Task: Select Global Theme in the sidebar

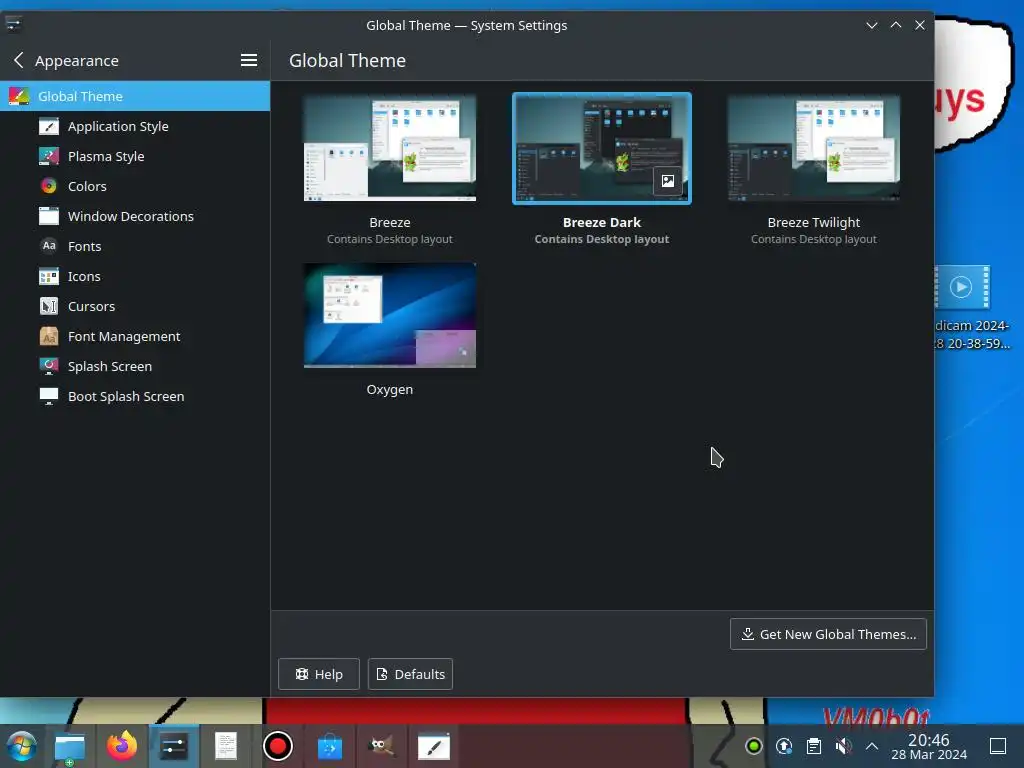Action: [135, 96]
